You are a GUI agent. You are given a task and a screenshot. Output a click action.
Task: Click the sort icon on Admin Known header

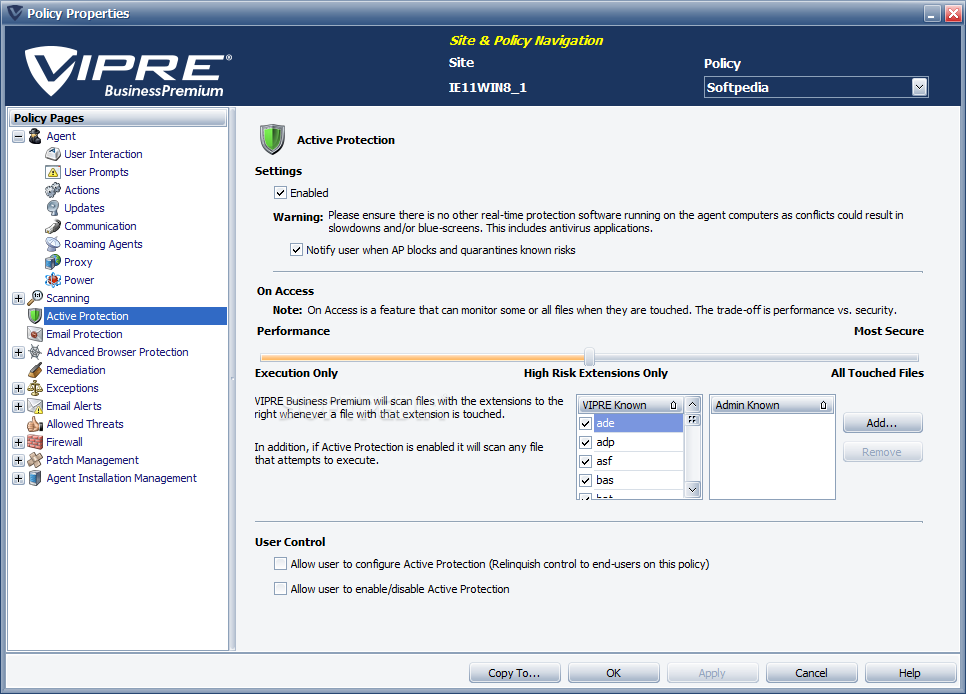pos(824,405)
